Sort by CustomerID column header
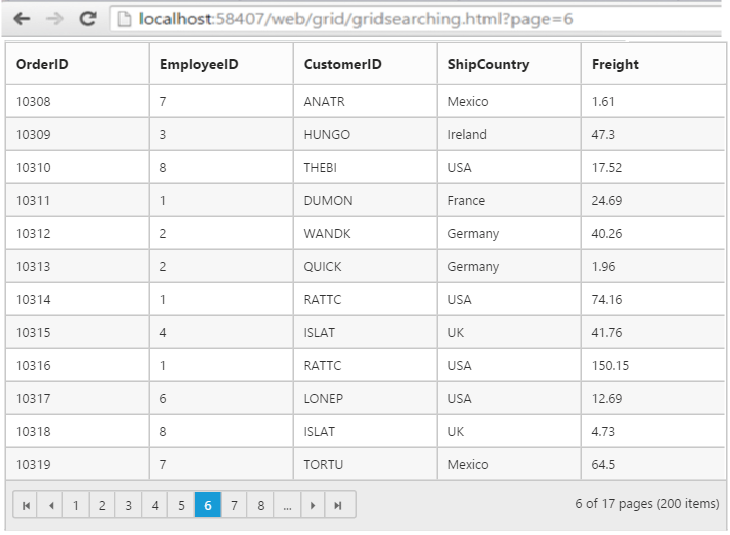730x535 pixels. tap(365, 64)
